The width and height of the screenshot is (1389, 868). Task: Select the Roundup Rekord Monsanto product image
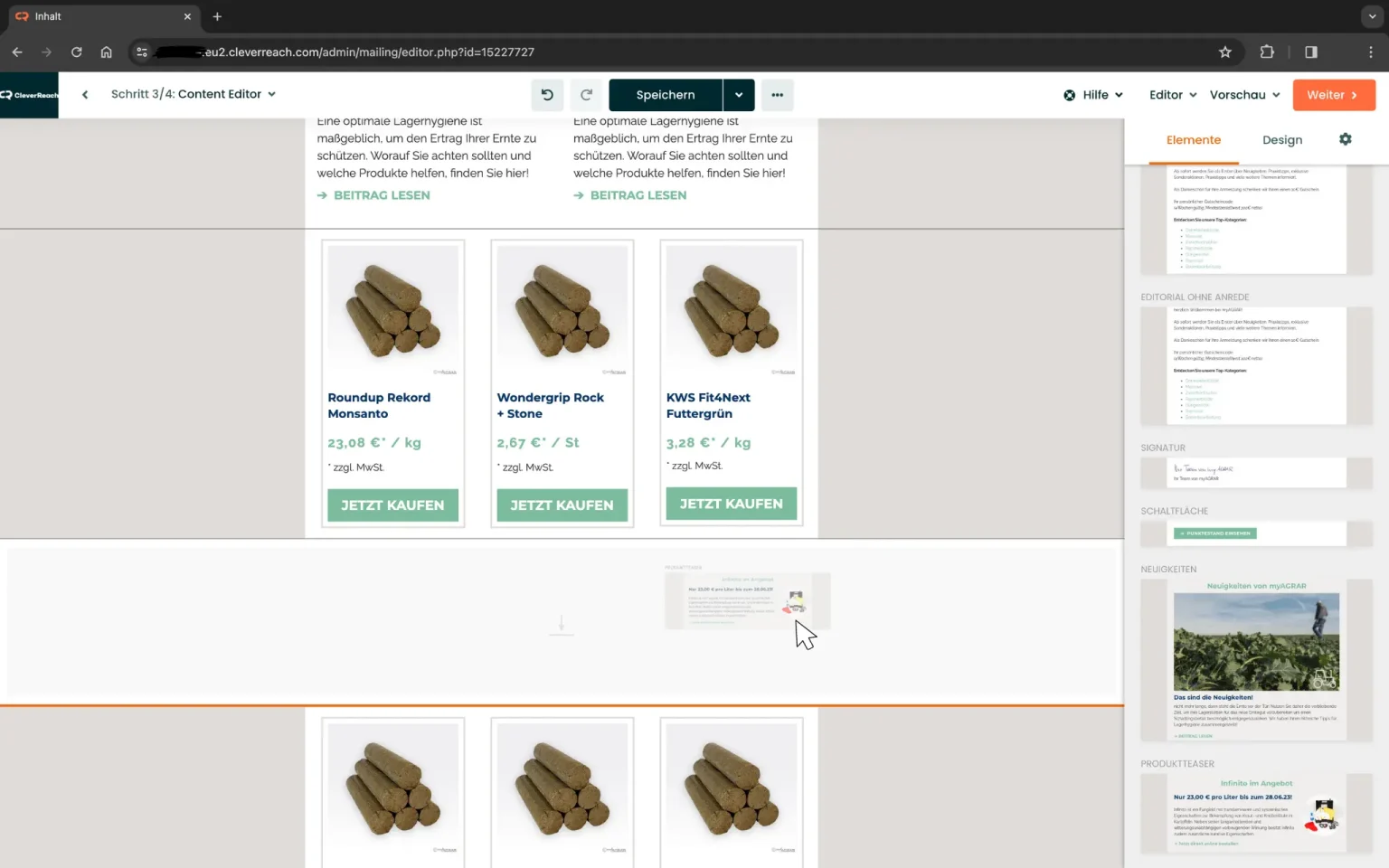pyautogui.click(x=392, y=311)
